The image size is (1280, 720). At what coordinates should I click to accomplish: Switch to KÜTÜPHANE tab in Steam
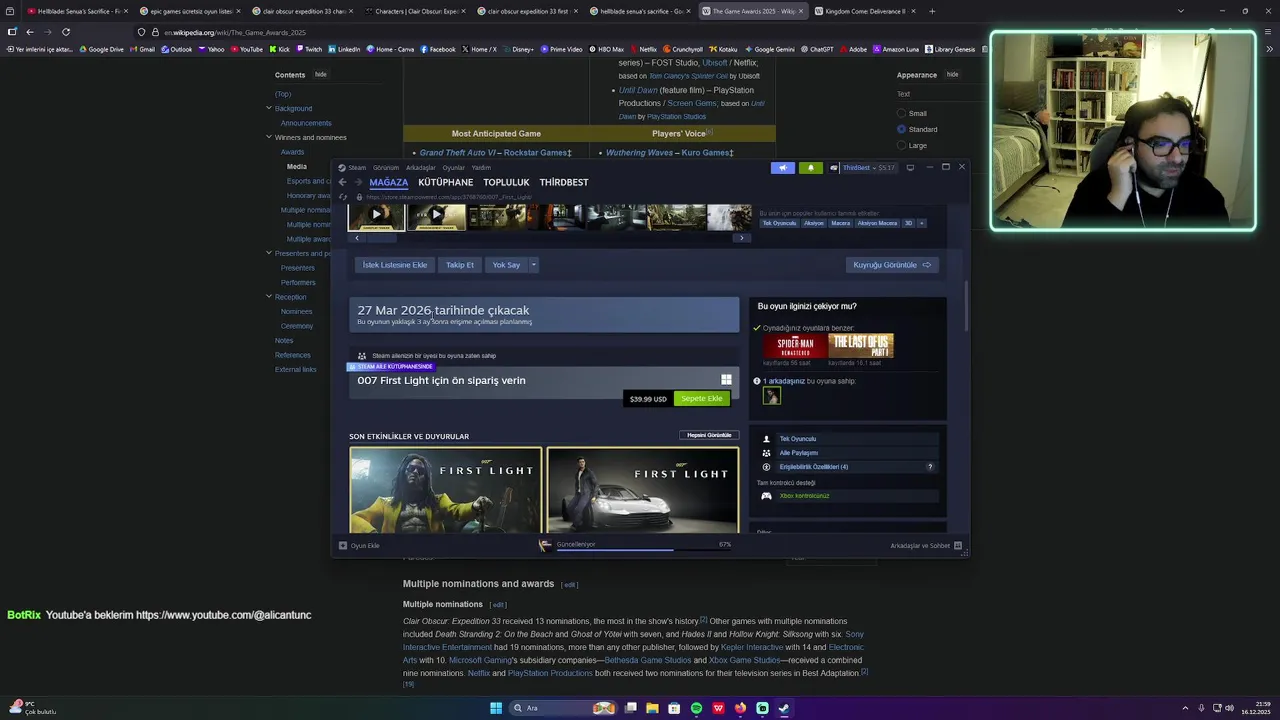coord(446,182)
